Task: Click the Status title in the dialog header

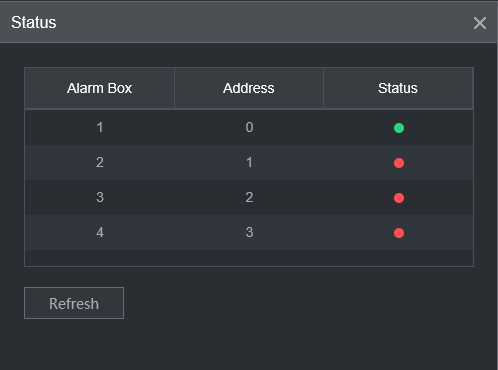Action: tap(34, 23)
